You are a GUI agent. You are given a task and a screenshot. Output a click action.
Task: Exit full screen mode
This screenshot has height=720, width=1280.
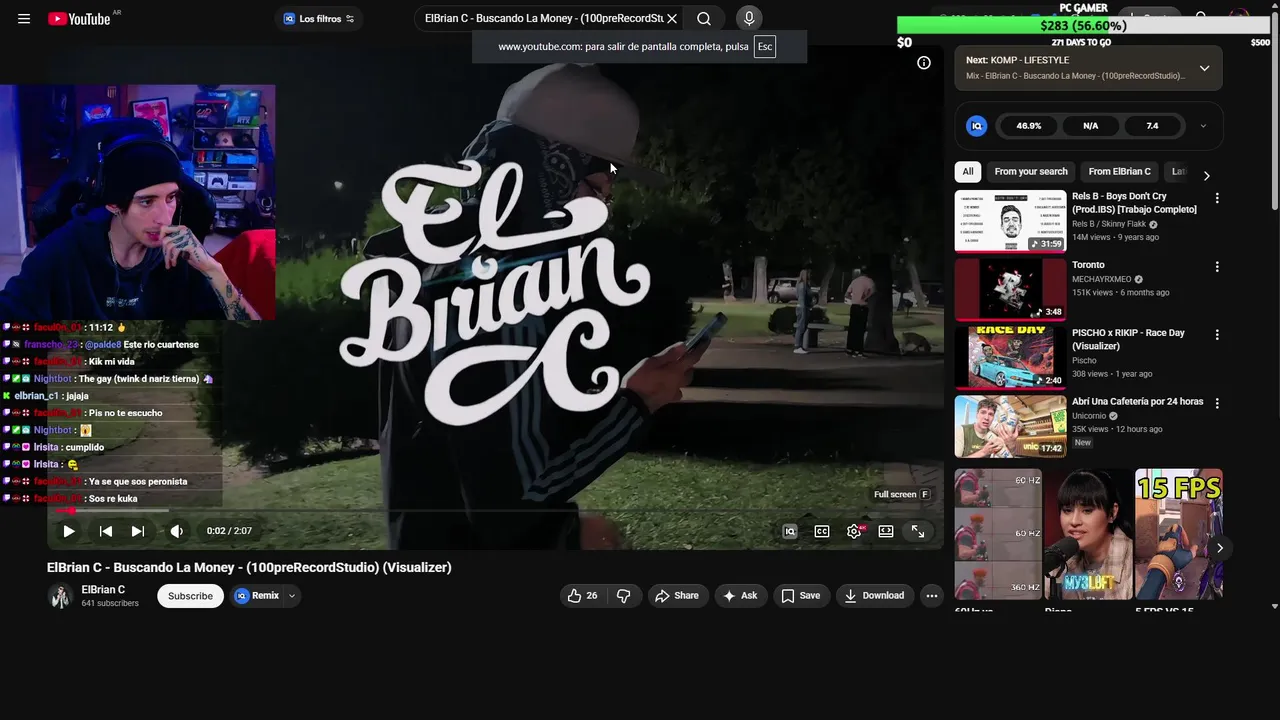tap(918, 532)
